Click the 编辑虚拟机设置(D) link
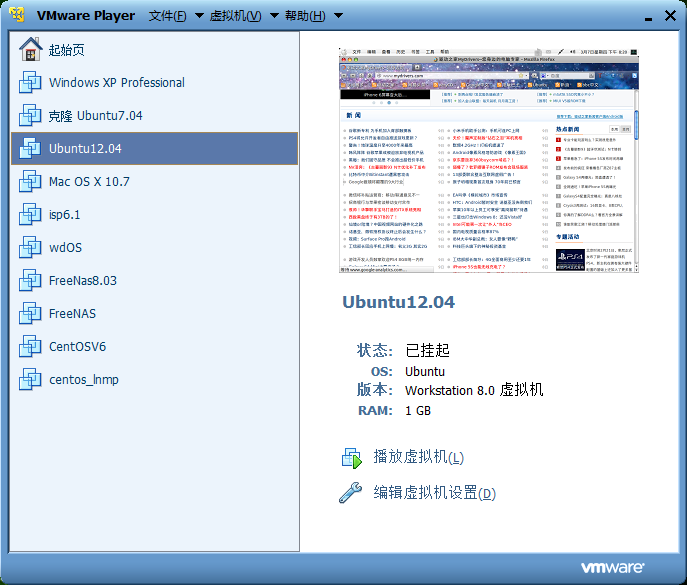Image resolution: width=687 pixels, height=585 pixels. click(x=435, y=493)
